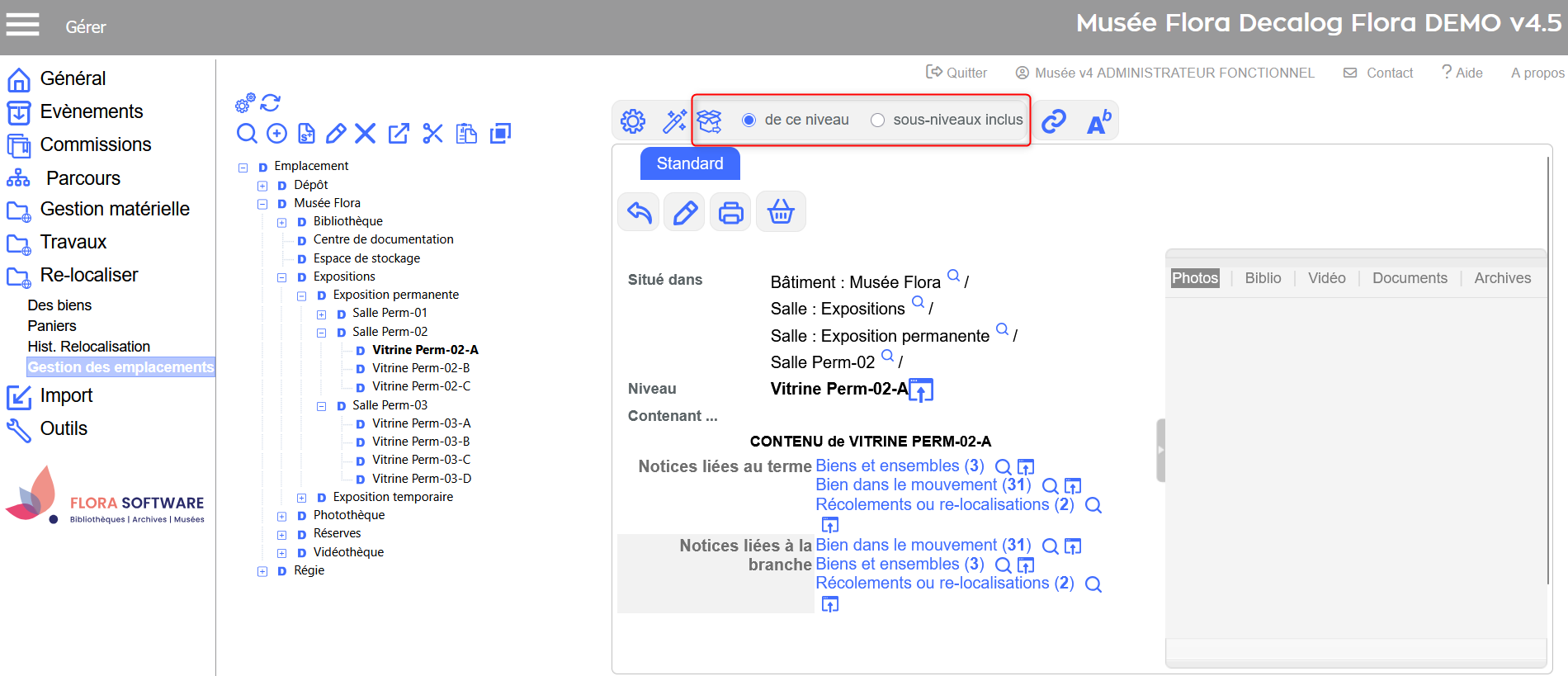Select the 'sous-niveaux inclus' radio button
The width and height of the screenshot is (1568, 676).
878,121
